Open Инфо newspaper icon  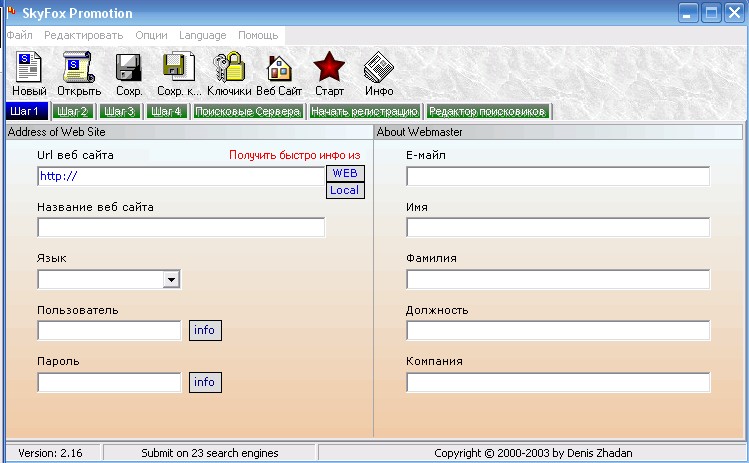[379, 67]
